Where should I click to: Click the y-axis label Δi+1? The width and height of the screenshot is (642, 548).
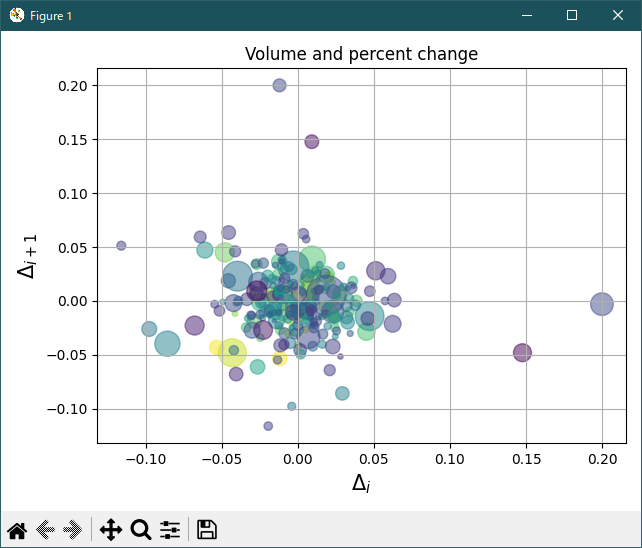click(27, 256)
